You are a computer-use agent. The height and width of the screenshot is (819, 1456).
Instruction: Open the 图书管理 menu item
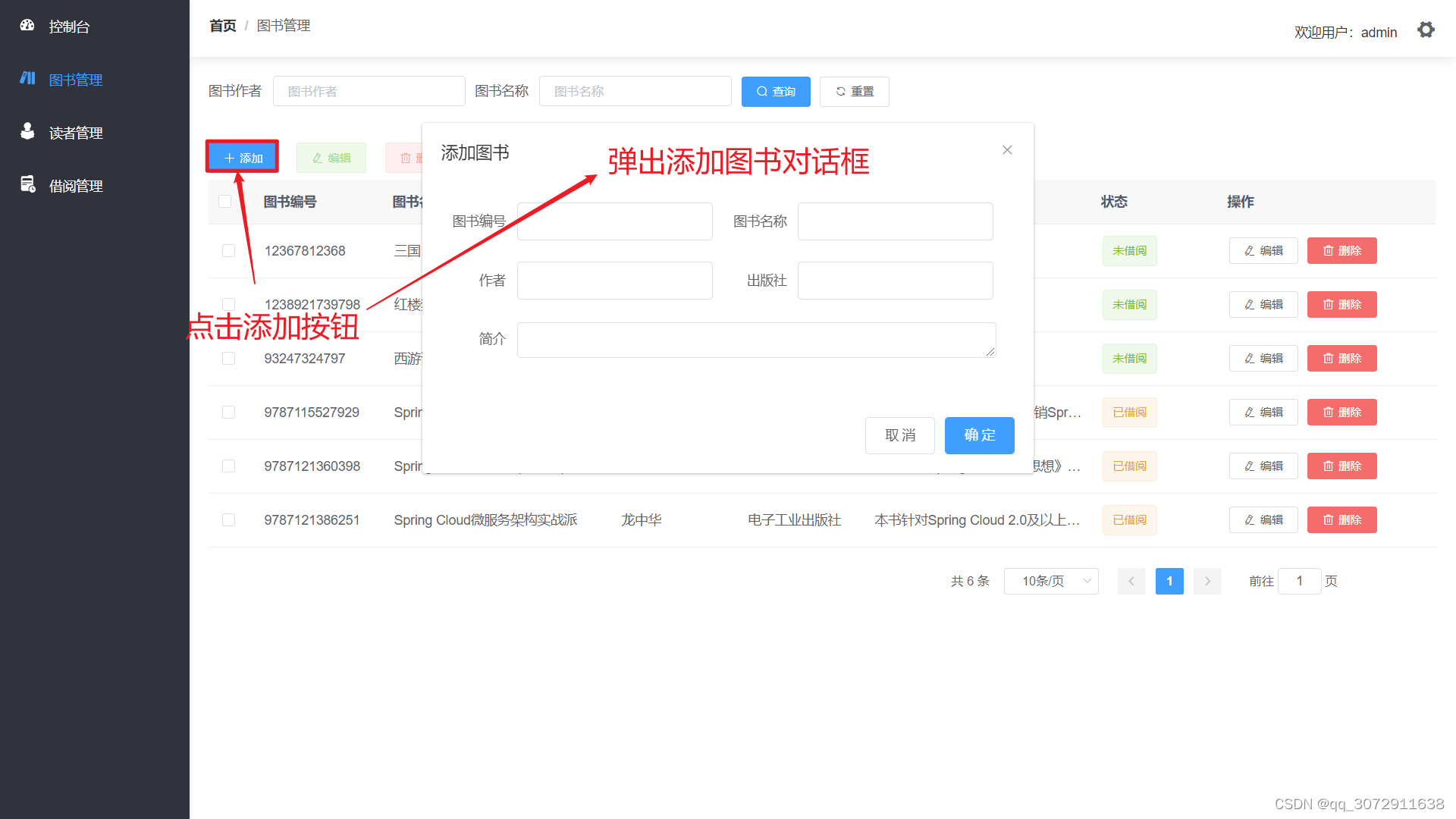95,80
